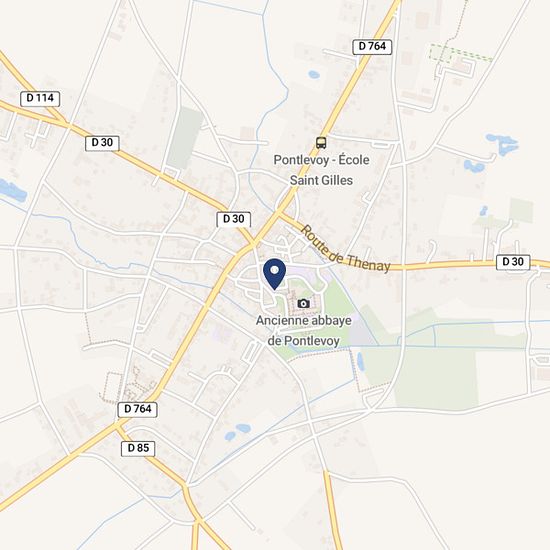This screenshot has width=550, height=550.
Task: Click the D 85 road shield
Action: click(x=138, y=449)
